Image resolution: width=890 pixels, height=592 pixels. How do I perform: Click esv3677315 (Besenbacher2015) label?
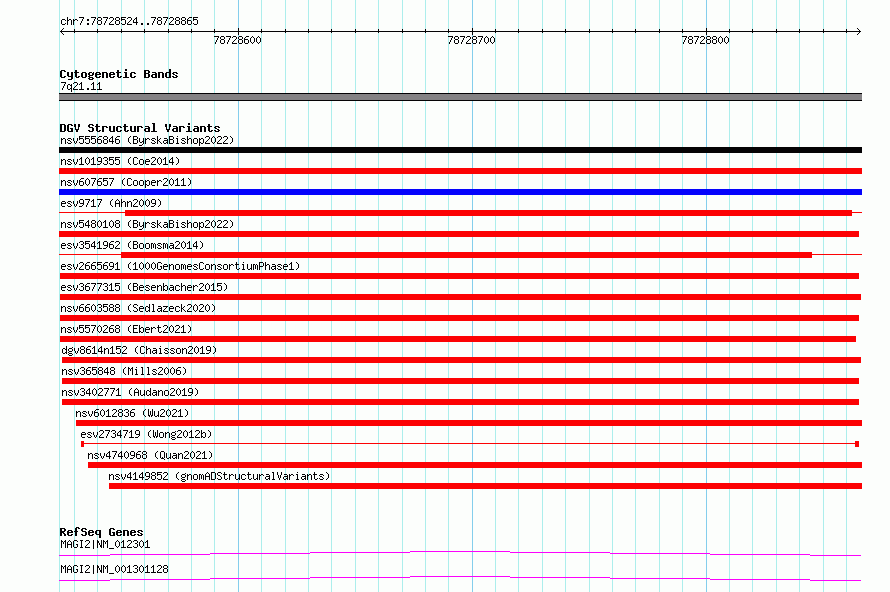pyautogui.click(x=144, y=287)
